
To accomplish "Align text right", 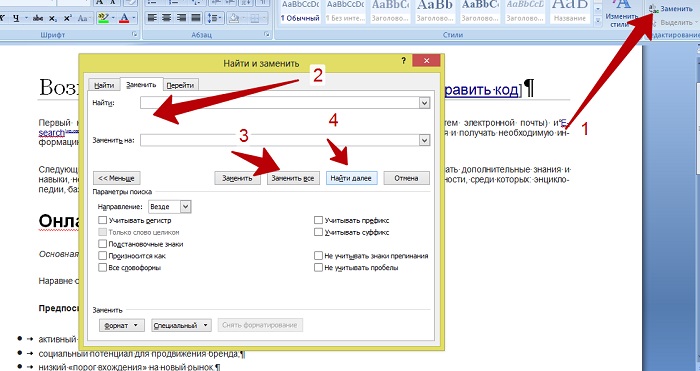I will pyautogui.click(x=181, y=18).
